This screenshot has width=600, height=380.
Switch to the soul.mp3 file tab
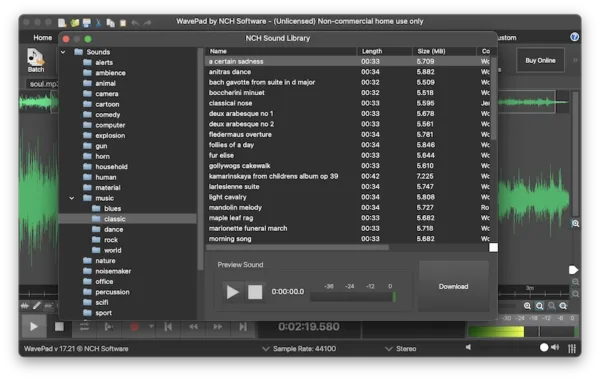click(42, 84)
